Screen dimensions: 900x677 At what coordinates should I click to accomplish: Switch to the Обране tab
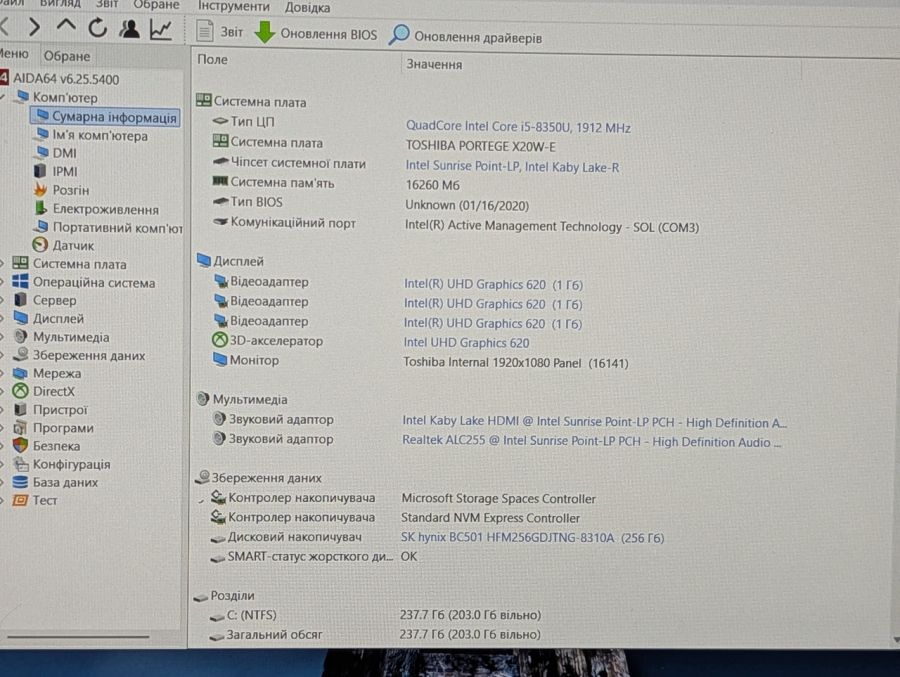pyautogui.click(x=67, y=56)
